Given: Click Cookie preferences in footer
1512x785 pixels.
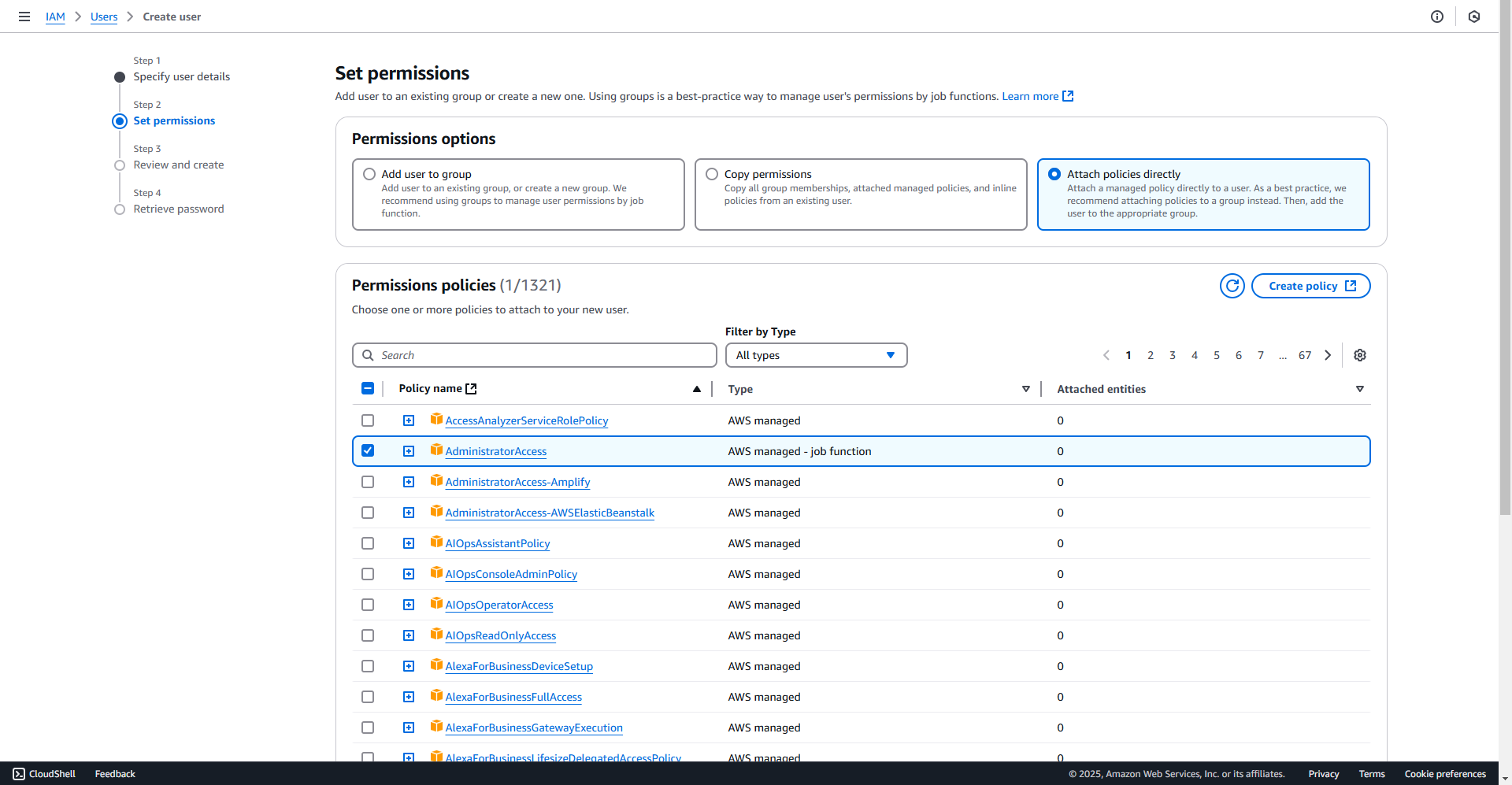Looking at the screenshot, I should pyautogui.click(x=1445, y=774).
